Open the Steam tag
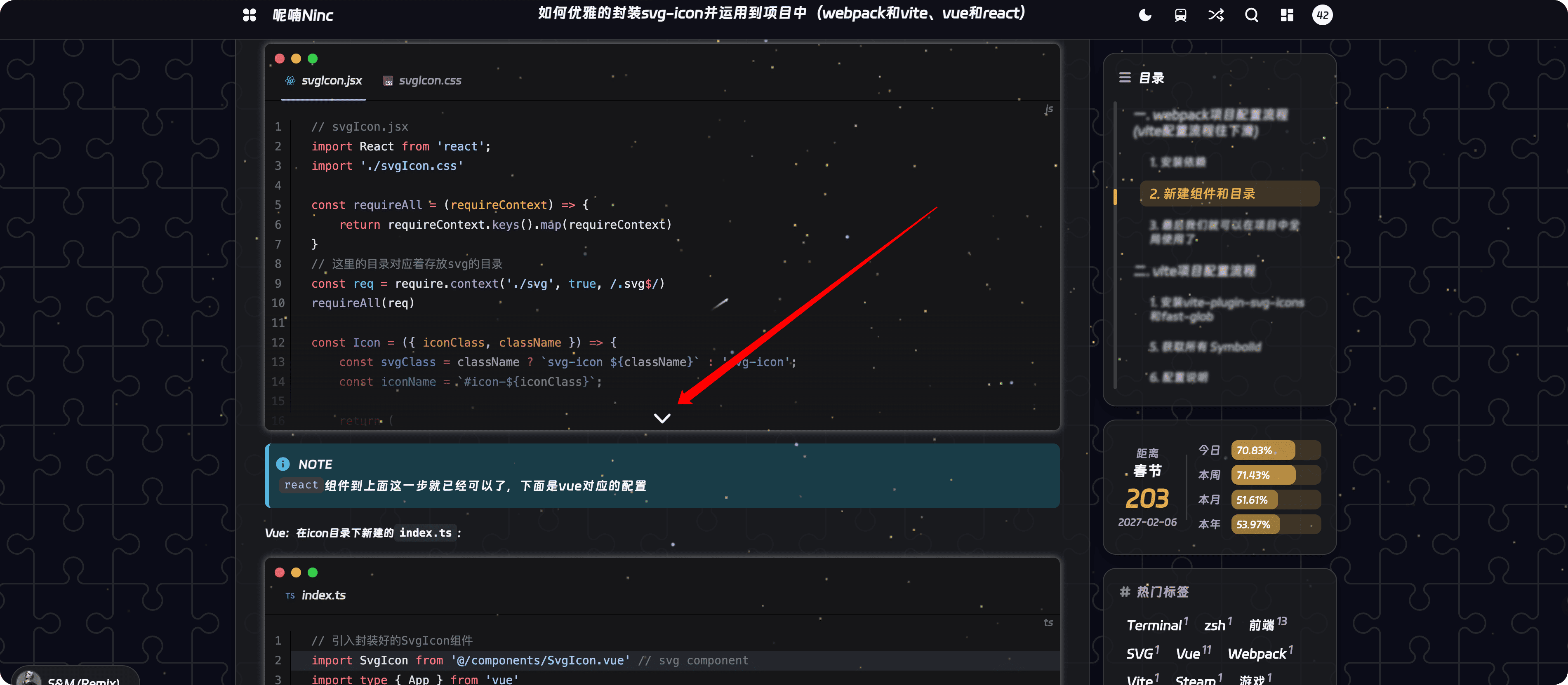The width and height of the screenshot is (1568, 685). (1198, 679)
